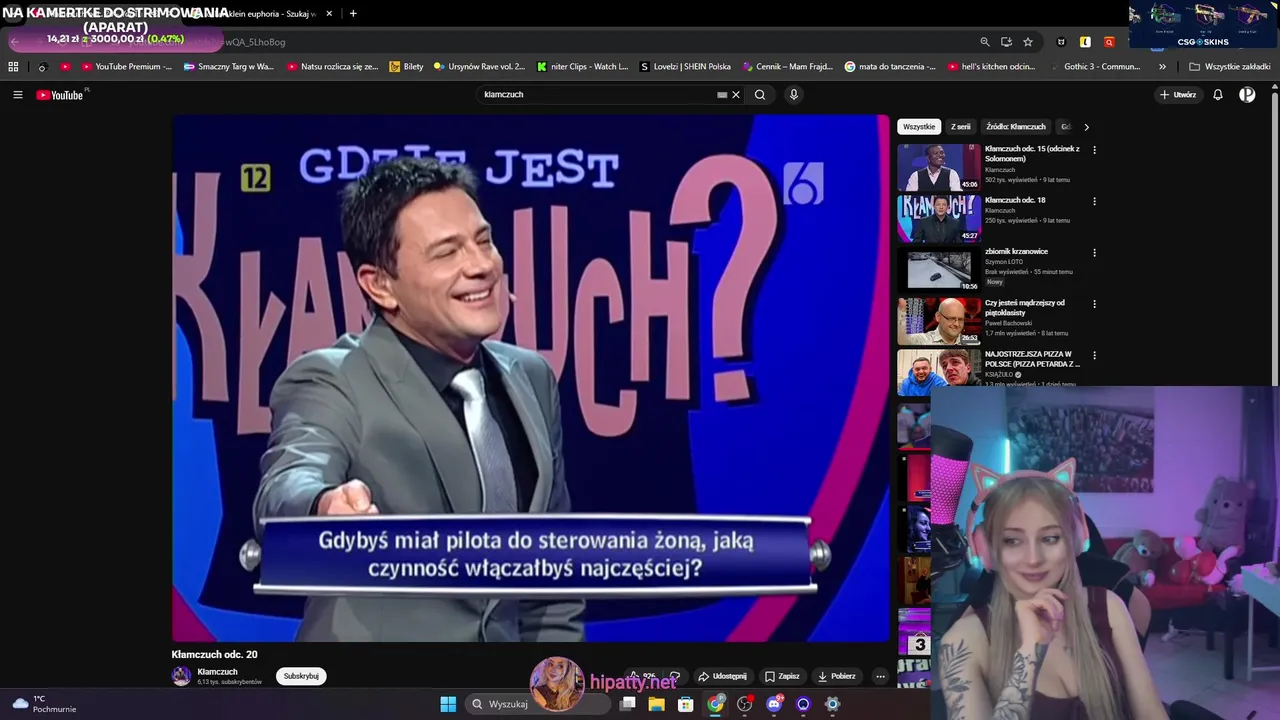Share the video with Udostępnij
The image size is (1280, 720).
pyautogui.click(x=722, y=676)
